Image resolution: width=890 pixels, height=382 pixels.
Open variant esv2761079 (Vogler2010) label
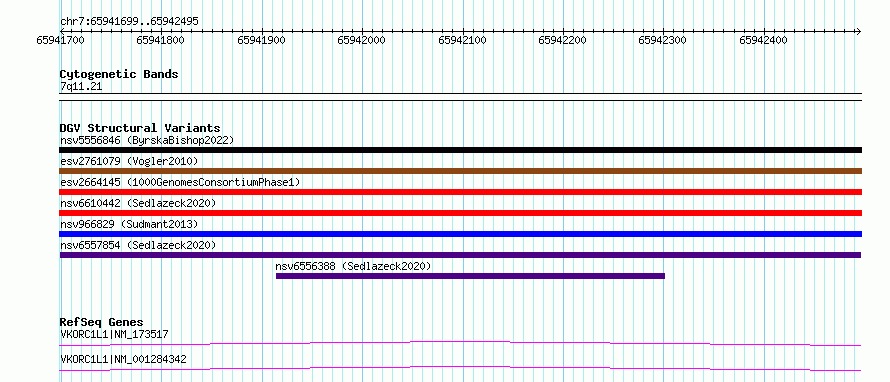coord(129,161)
